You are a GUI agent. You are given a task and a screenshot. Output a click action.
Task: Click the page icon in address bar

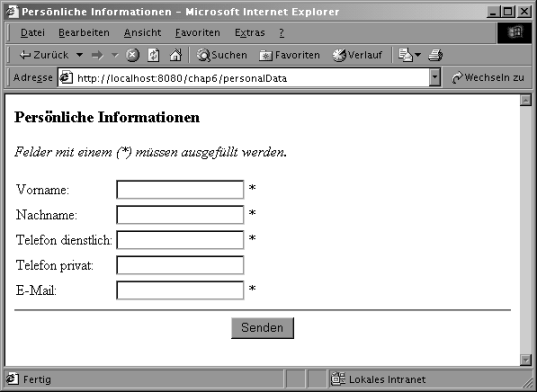pos(66,78)
